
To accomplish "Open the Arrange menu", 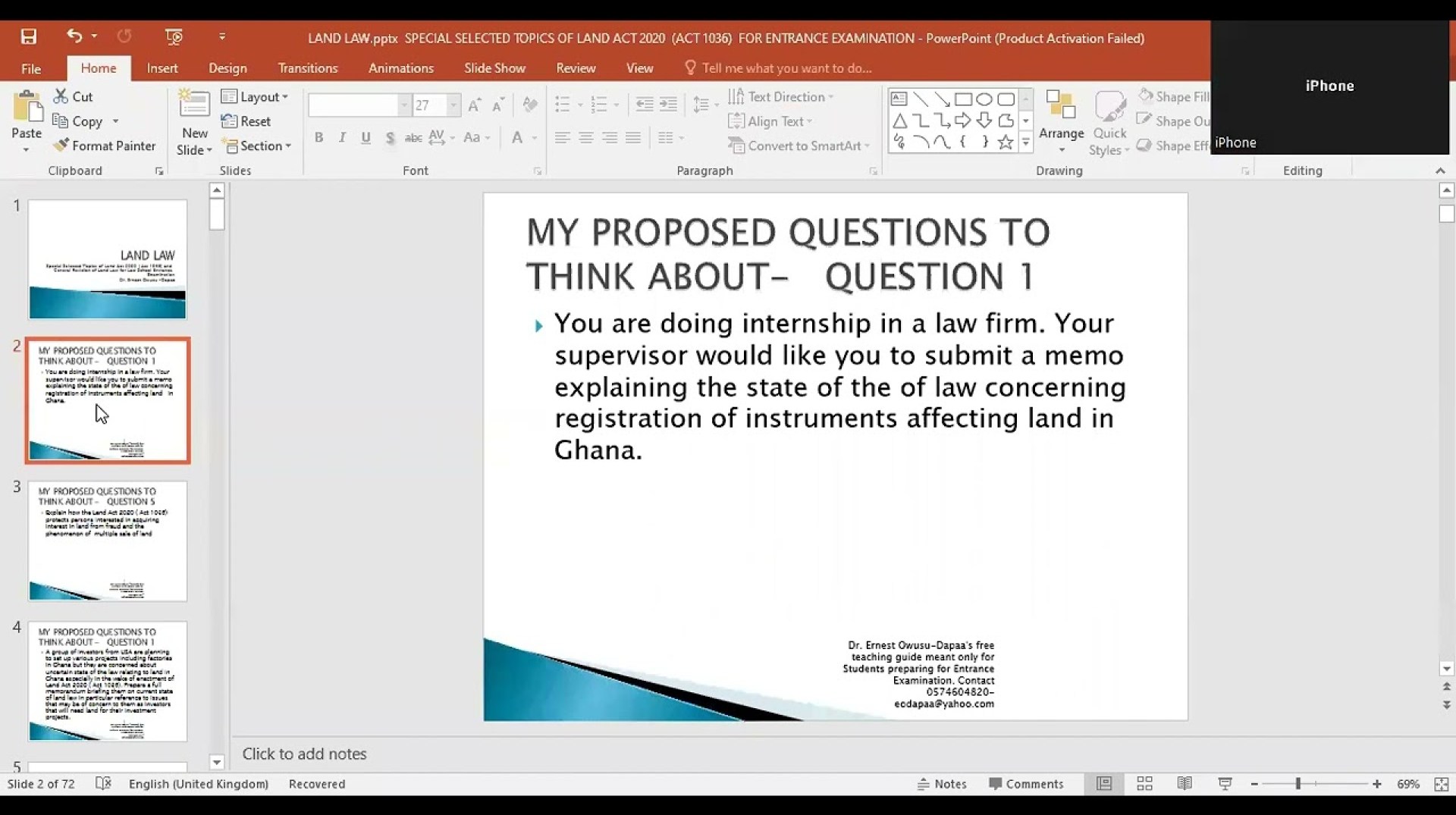I will (1061, 121).
